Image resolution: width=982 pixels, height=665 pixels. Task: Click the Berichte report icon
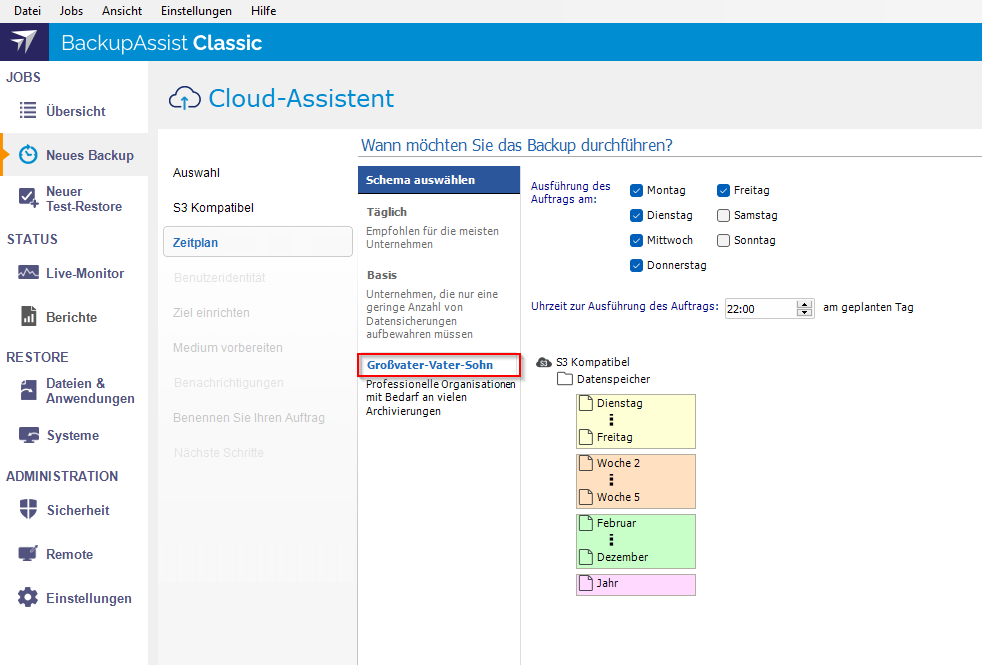[x=28, y=317]
